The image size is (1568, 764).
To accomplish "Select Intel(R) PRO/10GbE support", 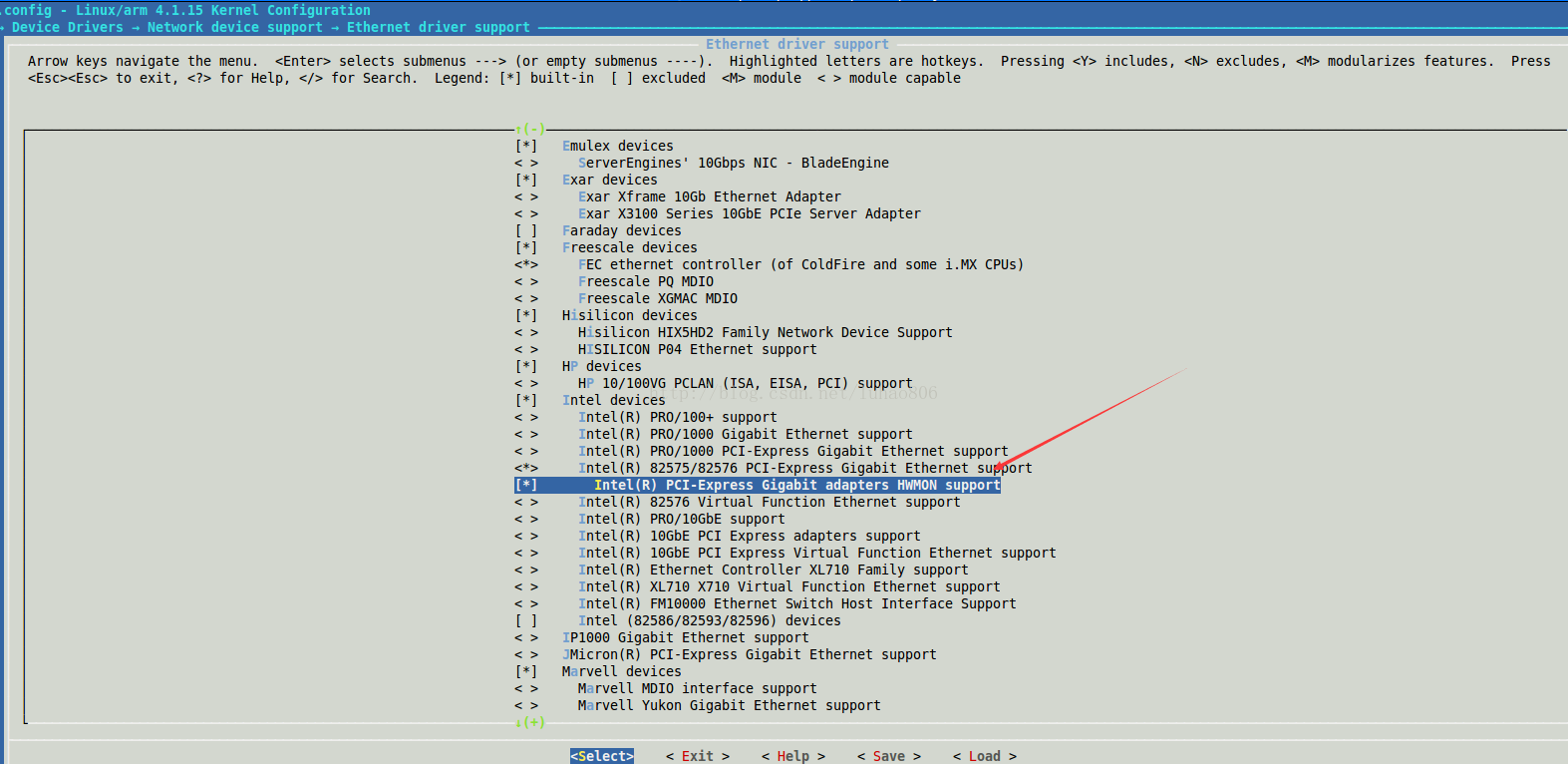I will pos(682,519).
